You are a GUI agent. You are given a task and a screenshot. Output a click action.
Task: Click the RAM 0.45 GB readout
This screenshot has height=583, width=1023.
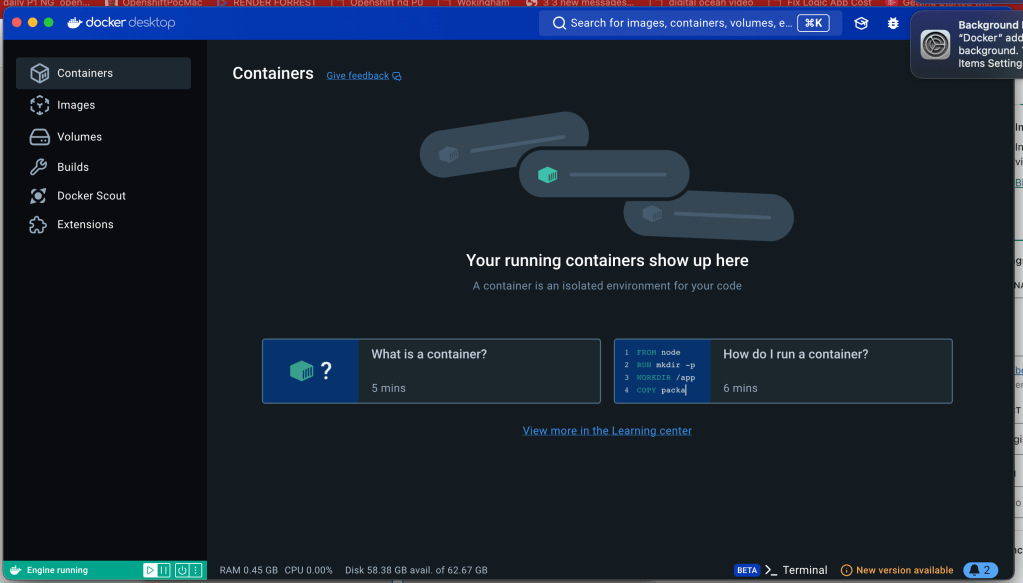point(249,570)
